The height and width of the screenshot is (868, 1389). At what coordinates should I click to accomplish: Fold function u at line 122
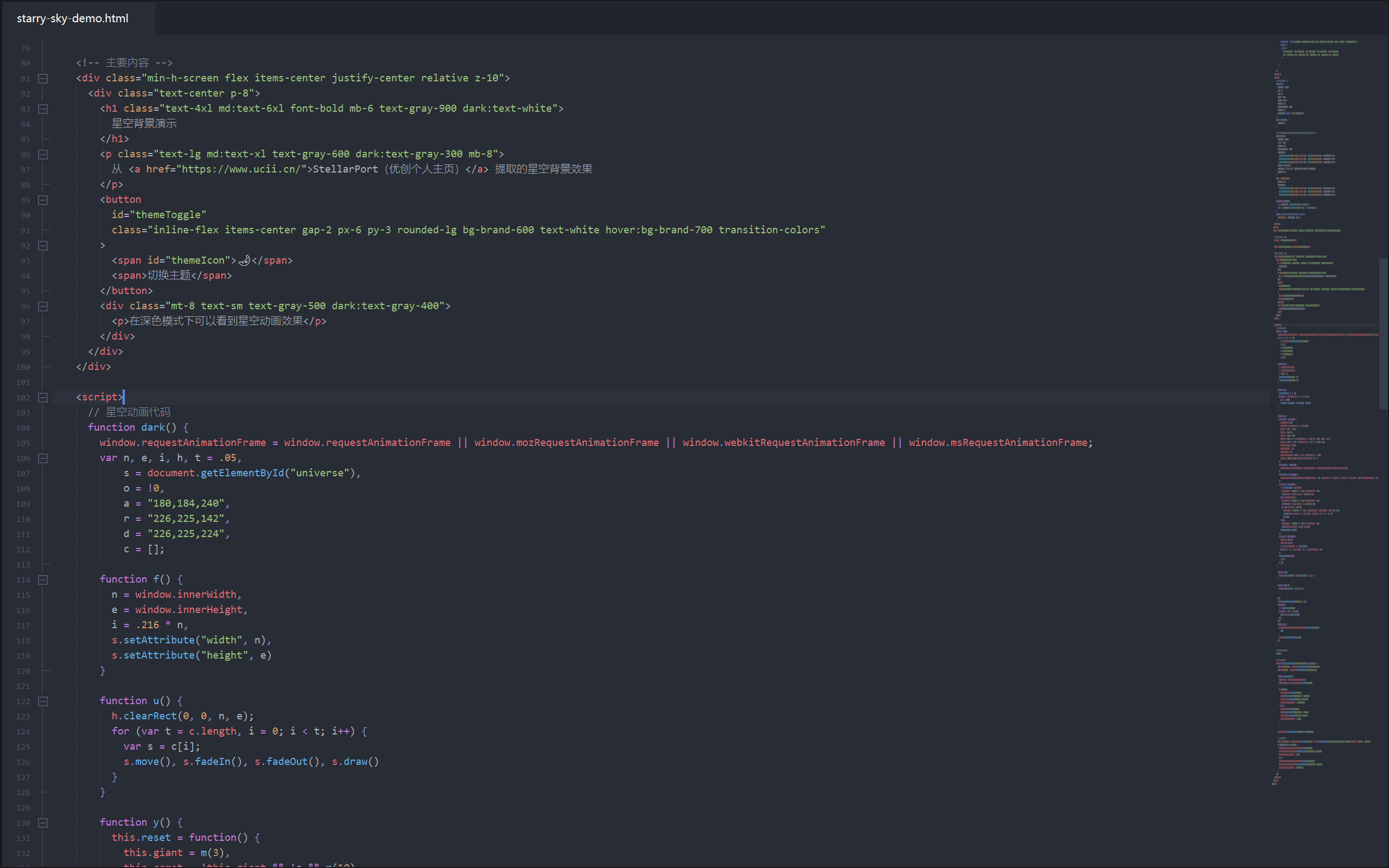click(x=42, y=701)
